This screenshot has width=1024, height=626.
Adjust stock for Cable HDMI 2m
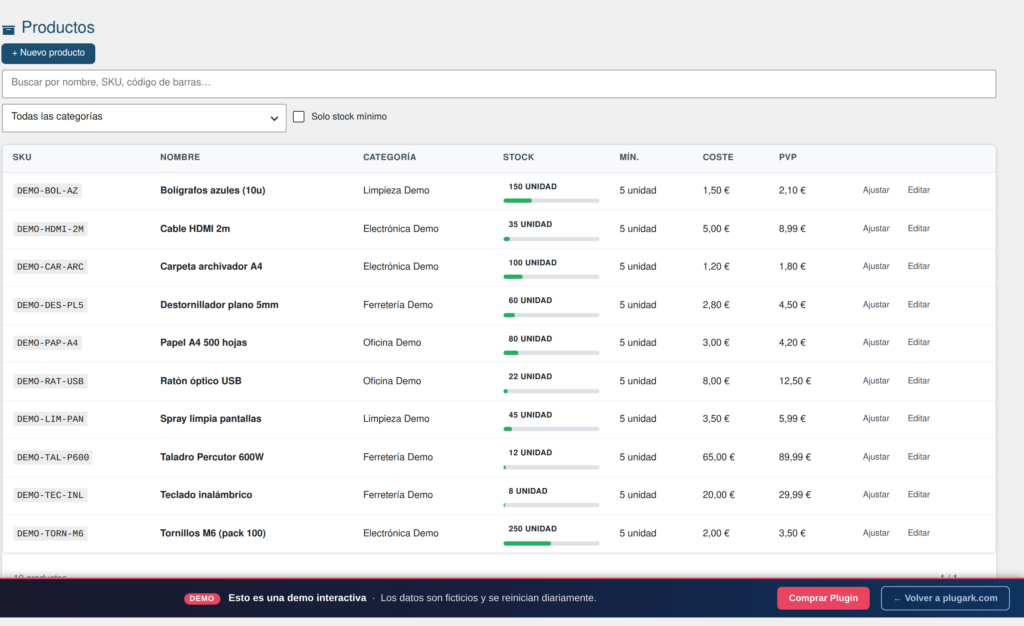point(876,228)
